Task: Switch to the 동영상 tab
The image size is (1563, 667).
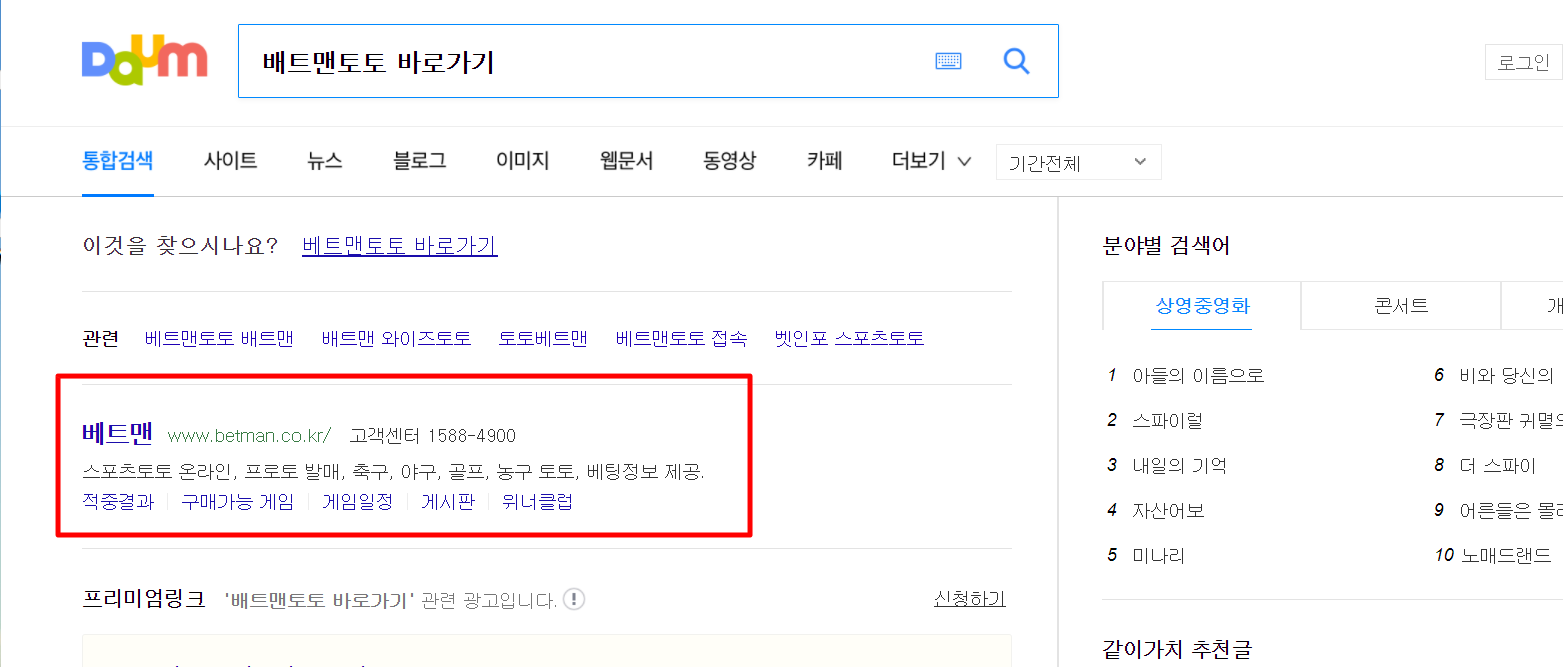Action: (730, 161)
